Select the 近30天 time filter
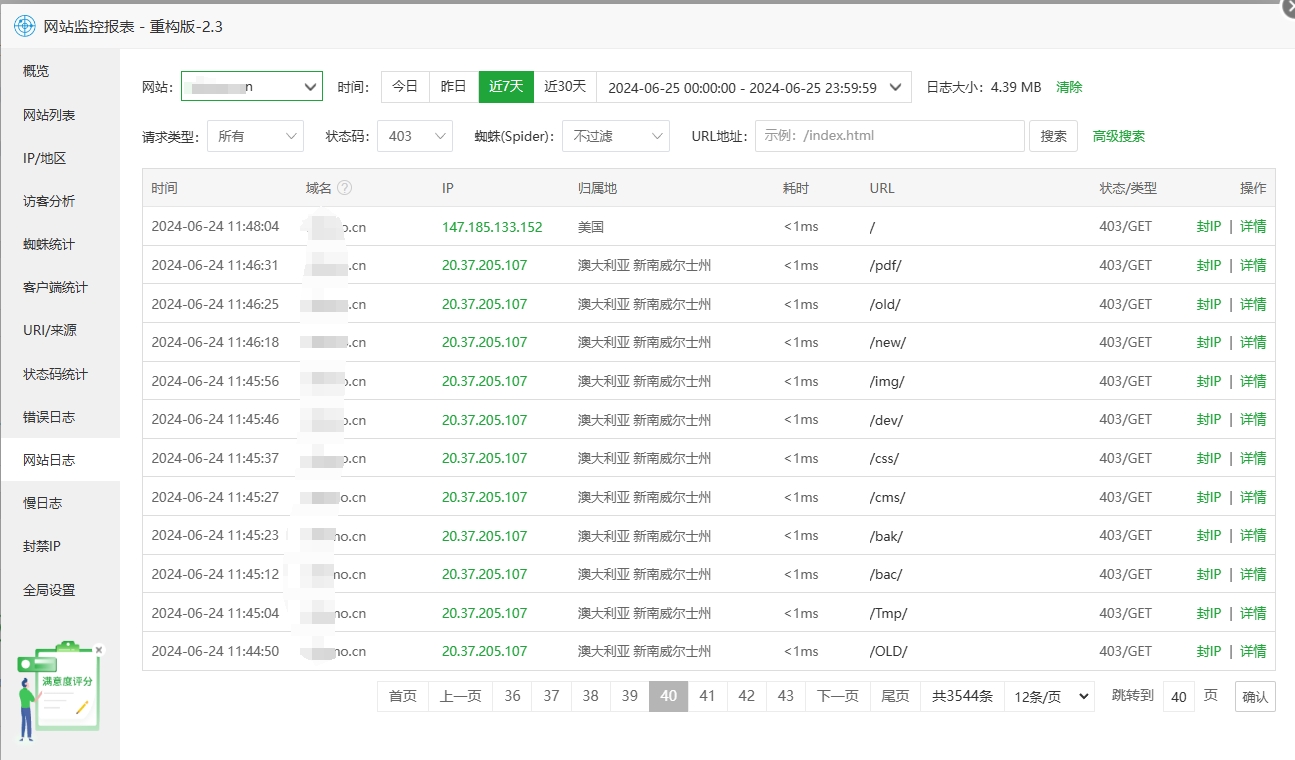This screenshot has height=760, width=1295. coord(565,86)
